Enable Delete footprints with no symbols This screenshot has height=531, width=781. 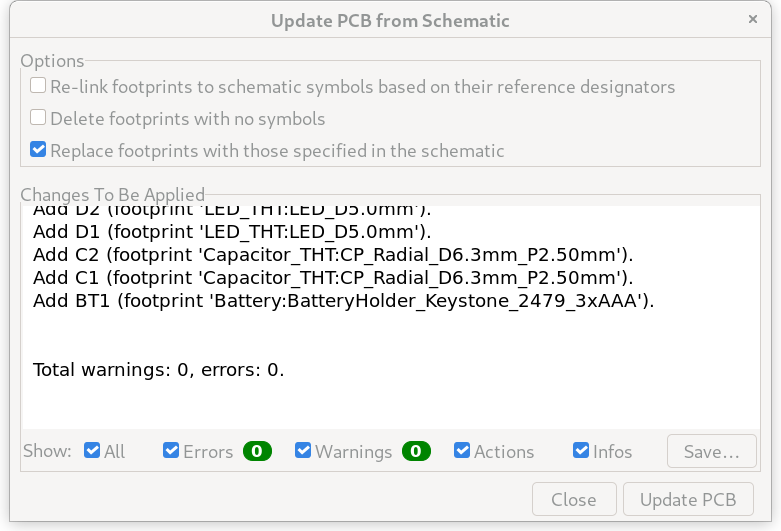point(38,118)
